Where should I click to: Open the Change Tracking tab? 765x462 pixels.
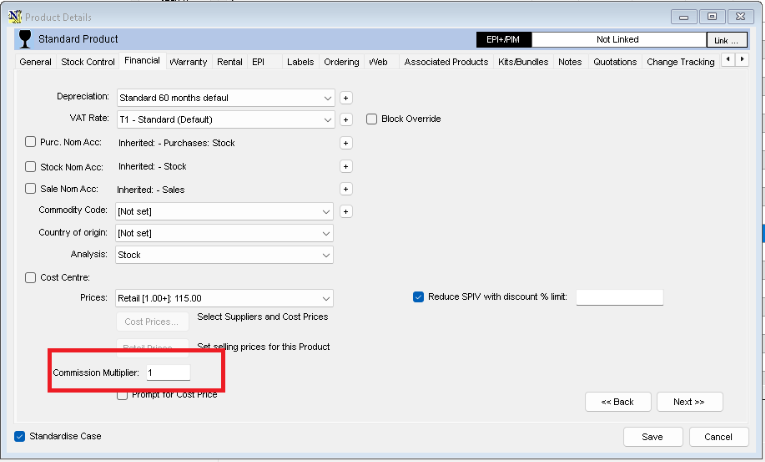click(680, 62)
